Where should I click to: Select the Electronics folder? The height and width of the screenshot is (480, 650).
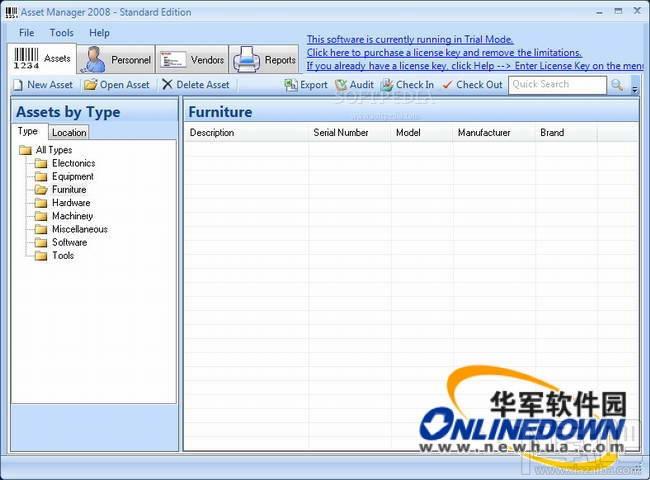click(65, 163)
